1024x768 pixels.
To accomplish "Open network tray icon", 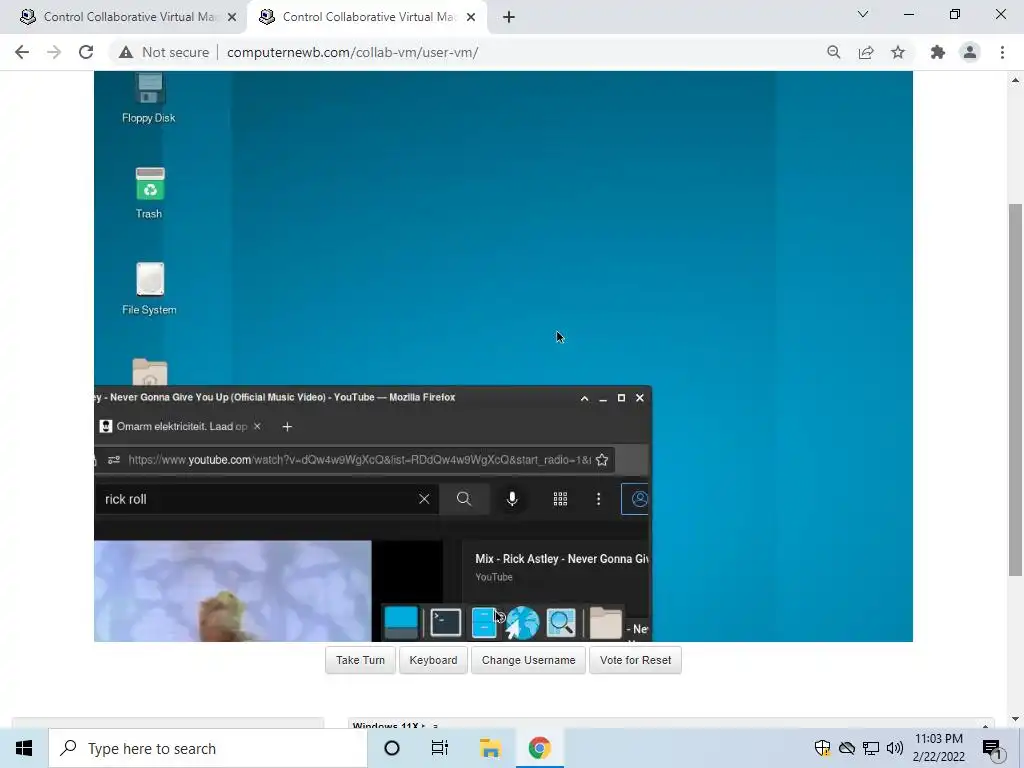I will 871,748.
